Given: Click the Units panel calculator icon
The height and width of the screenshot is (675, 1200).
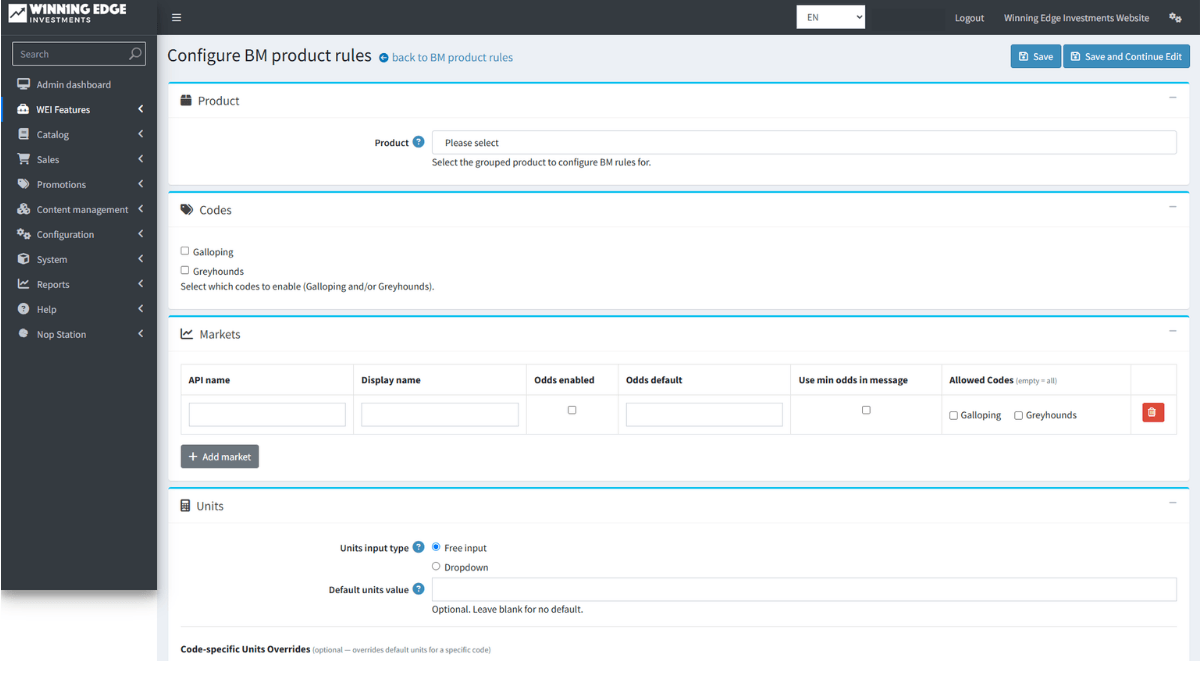Looking at the screenshot, I should [x=185, y=506].
